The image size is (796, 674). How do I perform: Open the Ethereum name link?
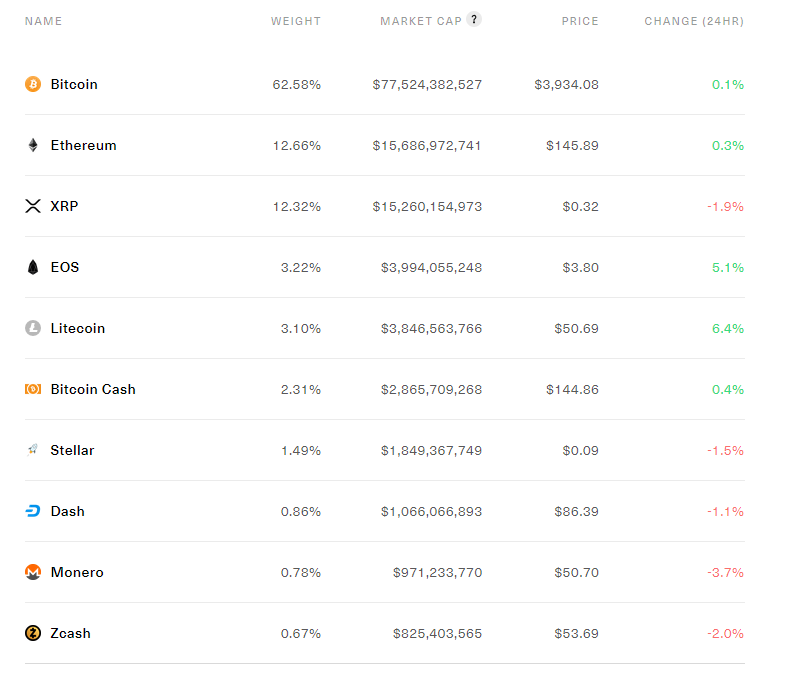83,146
